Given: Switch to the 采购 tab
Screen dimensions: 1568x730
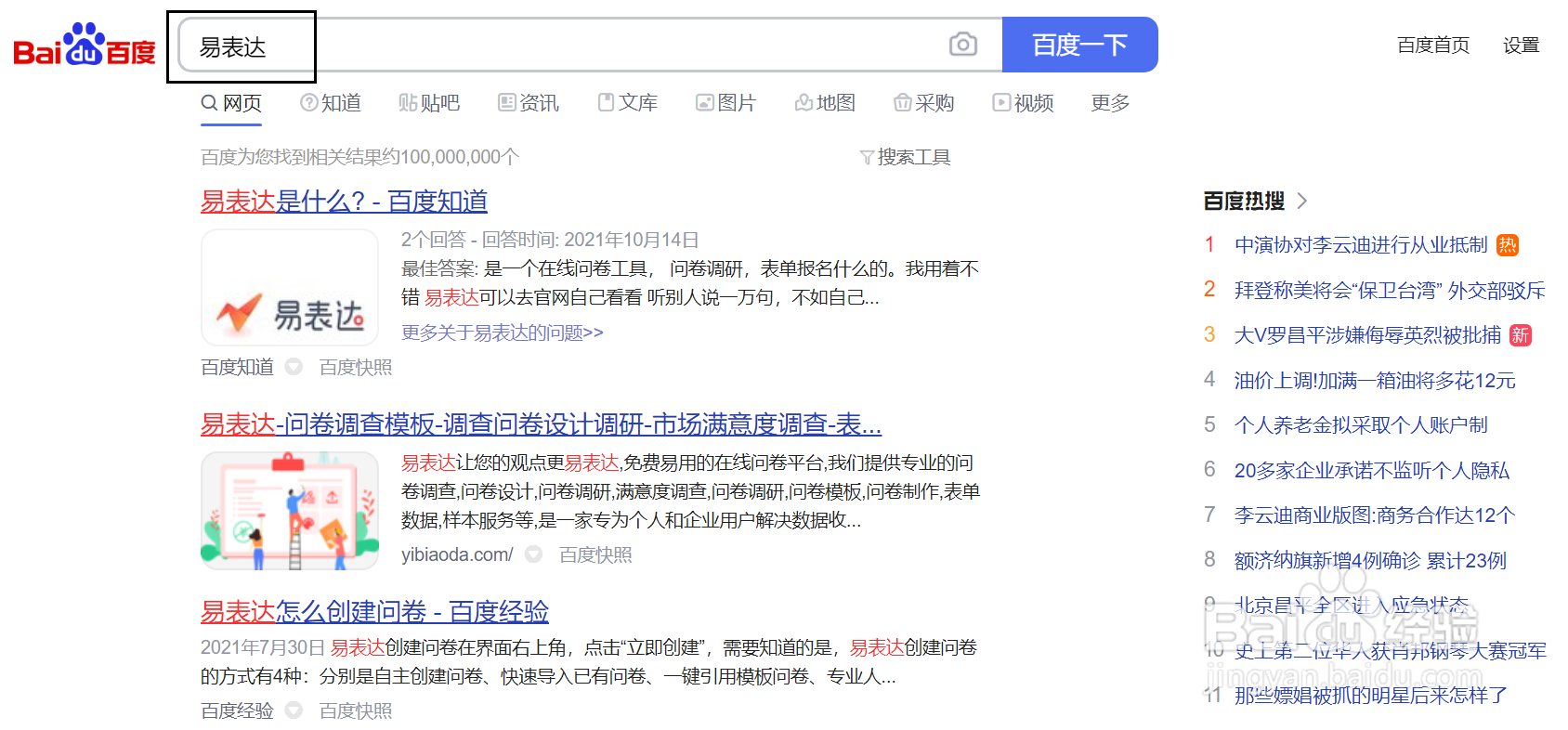Looking at the screenshot, I should pos(924,103).
